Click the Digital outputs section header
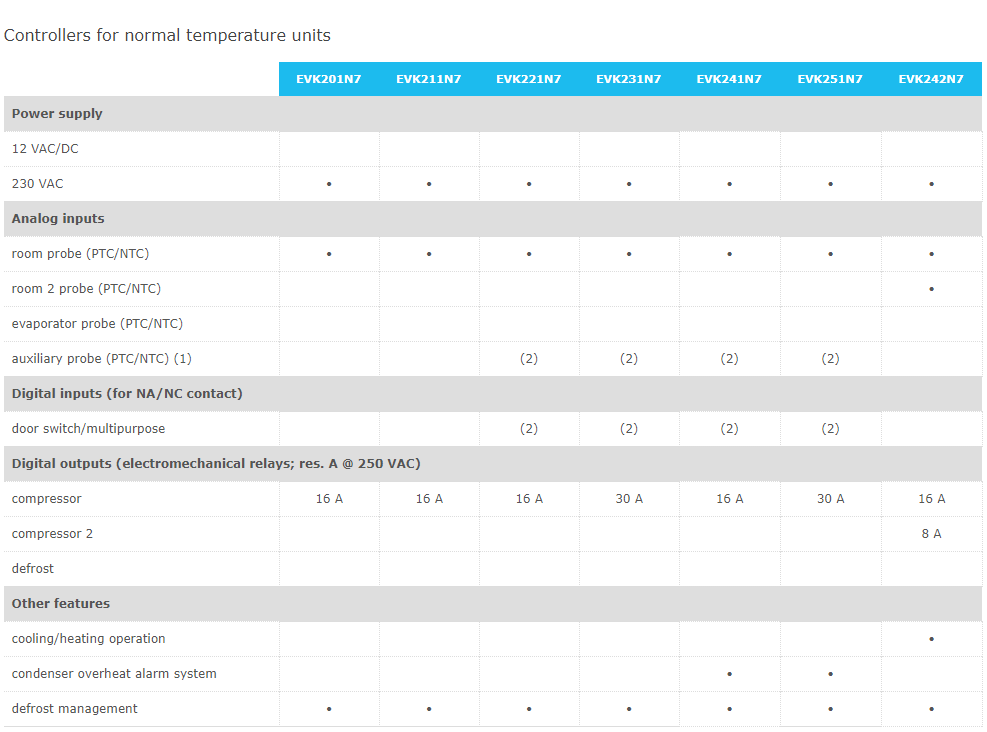Screen dimensions: 987x732 pyautogui.click(x=493, y=464)
